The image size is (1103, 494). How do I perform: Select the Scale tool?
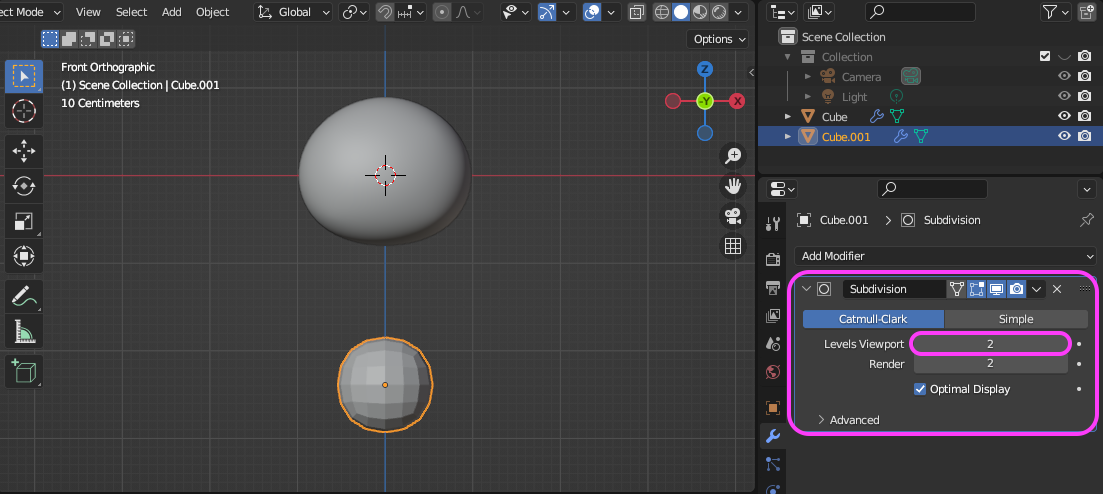click(x=23, y=221)
